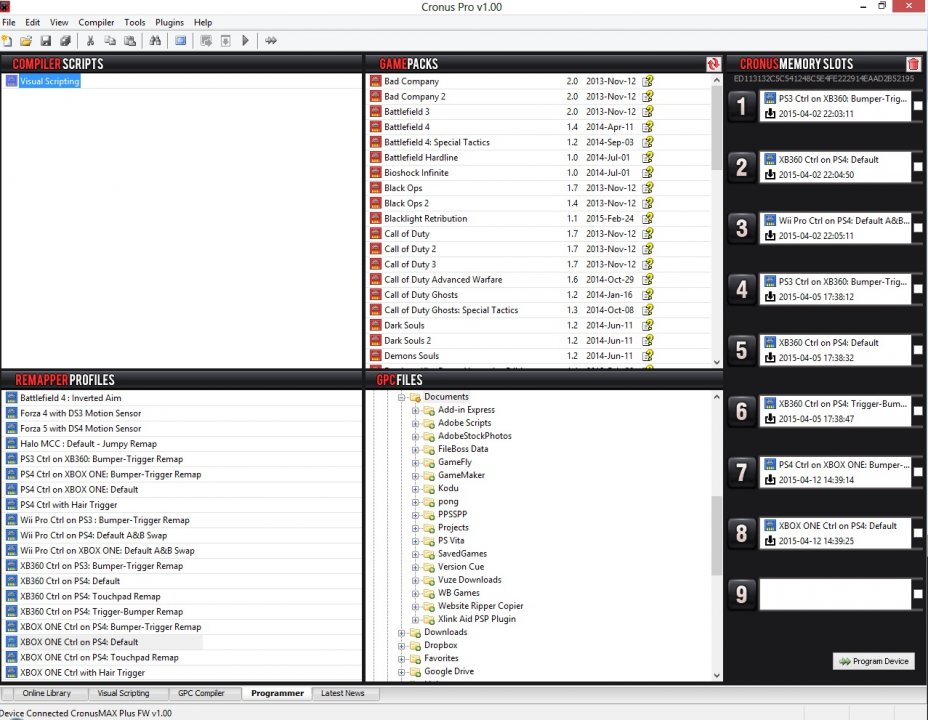The height and width of the screenshot is (720, 928).
Task: Click the Program Device button
Action: [874, 661]
